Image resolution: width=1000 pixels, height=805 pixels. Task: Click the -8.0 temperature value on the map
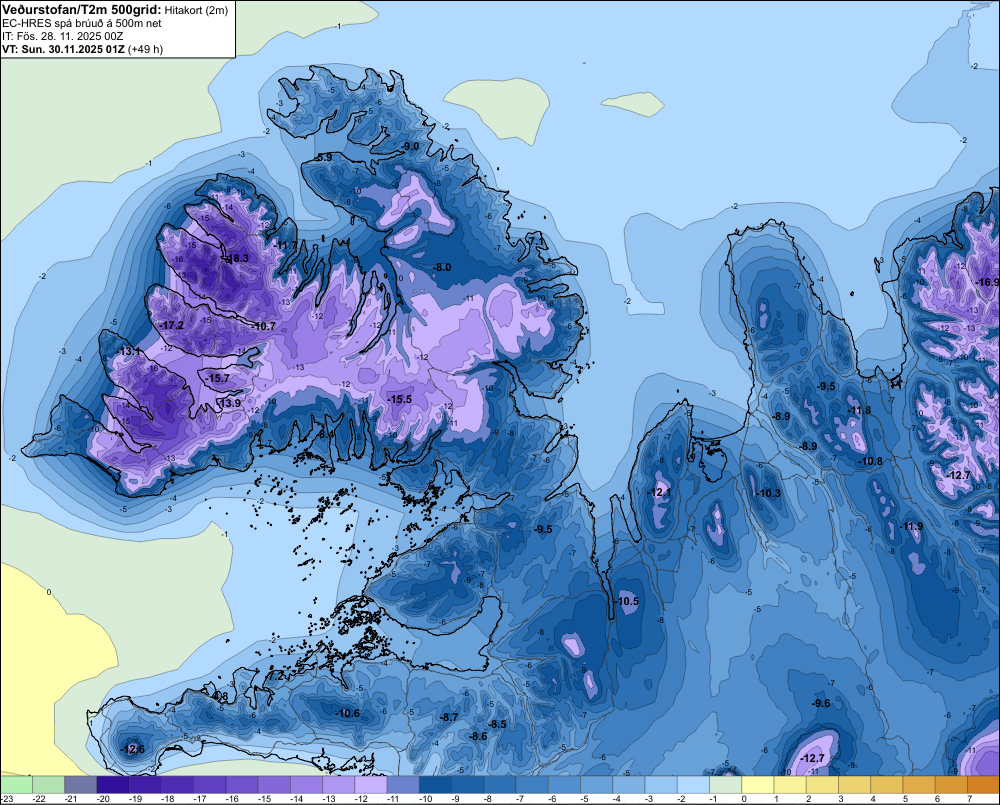pyautogui.click(x=441, y=267)
